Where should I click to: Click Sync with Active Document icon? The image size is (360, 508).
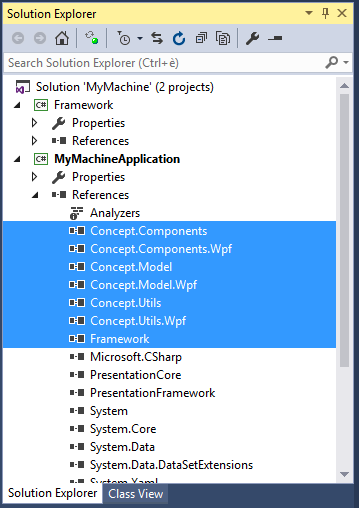(x=157, y=38)
